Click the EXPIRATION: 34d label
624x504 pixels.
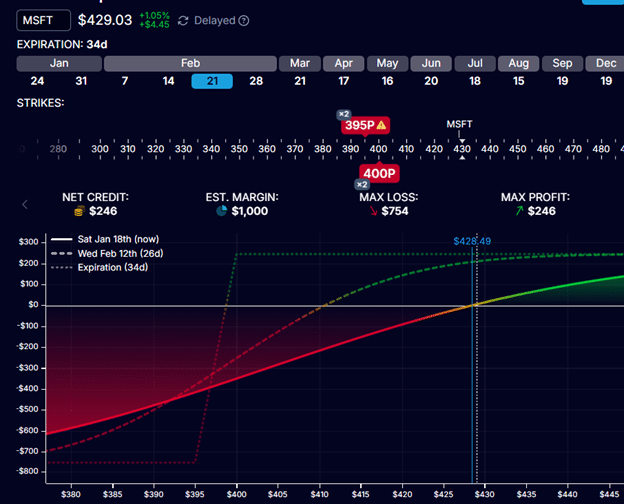62,45
